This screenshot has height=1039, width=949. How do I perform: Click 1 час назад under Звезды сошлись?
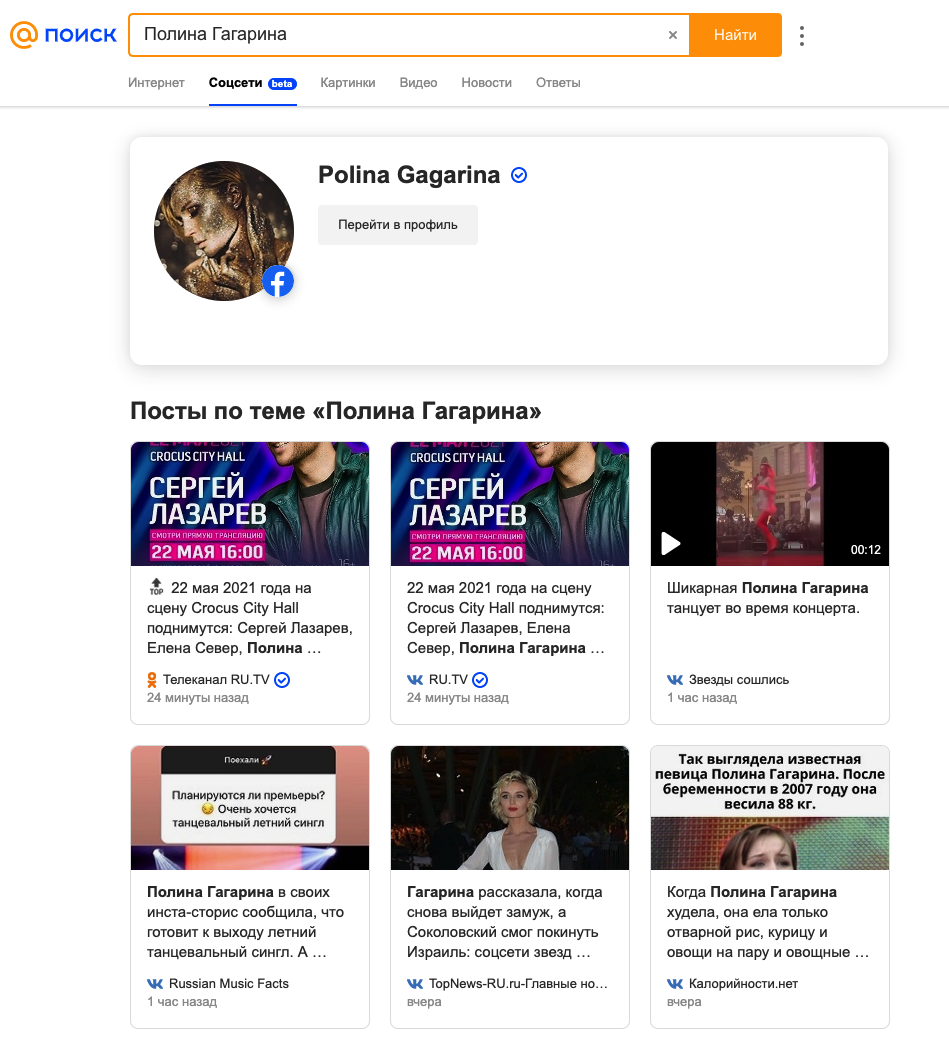[702, 698]
